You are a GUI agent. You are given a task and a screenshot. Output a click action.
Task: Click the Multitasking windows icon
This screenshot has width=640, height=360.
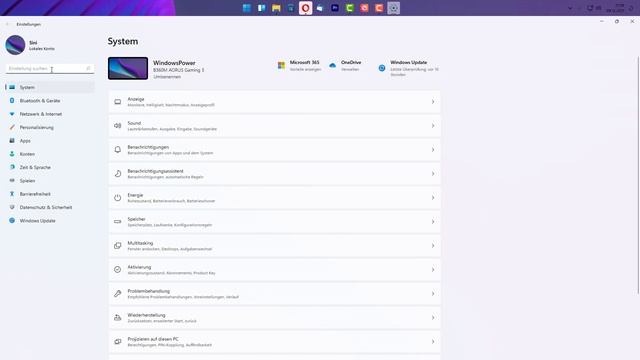click(118, 246)
